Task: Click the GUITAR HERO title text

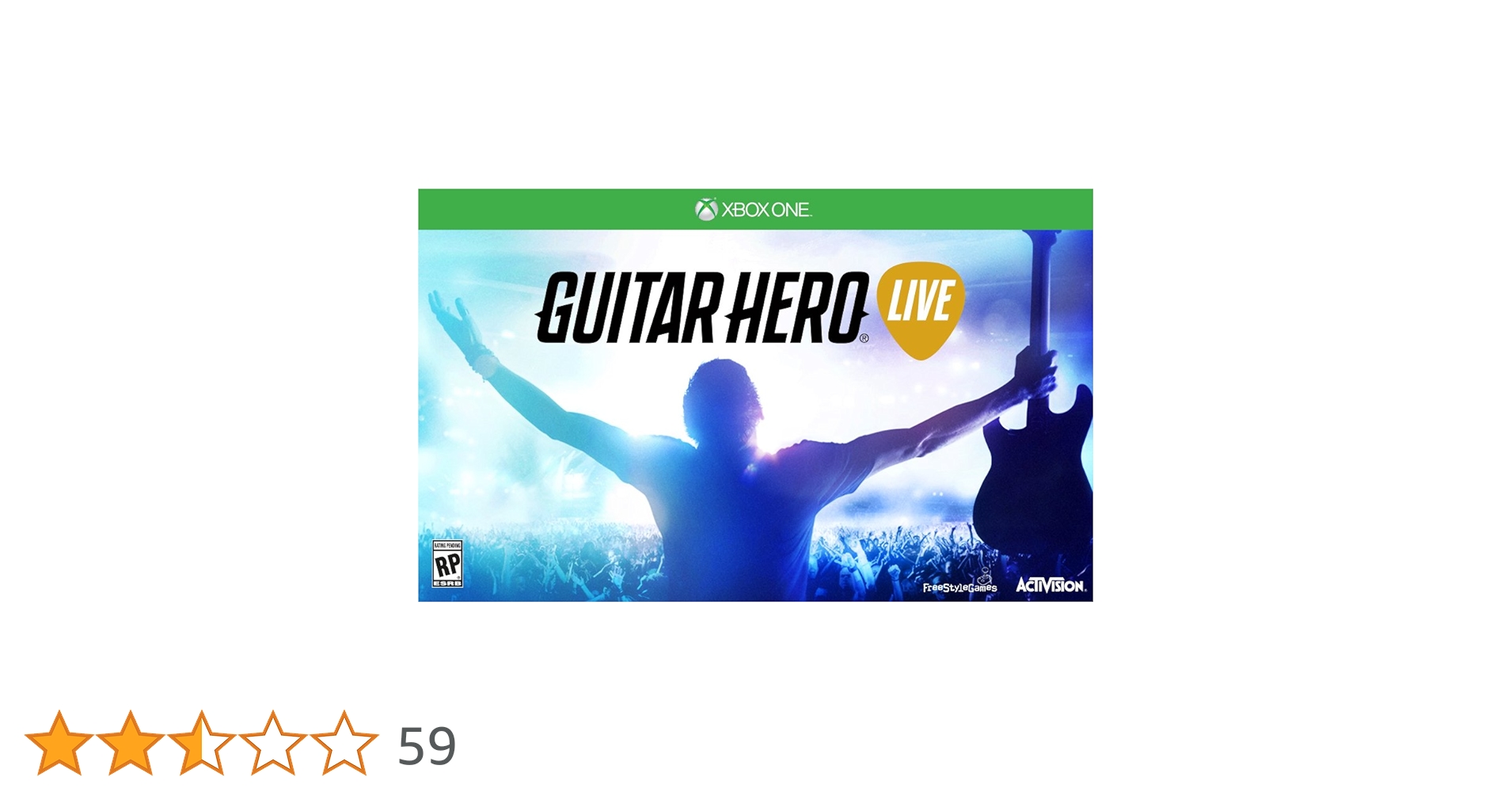Action: 701,307
